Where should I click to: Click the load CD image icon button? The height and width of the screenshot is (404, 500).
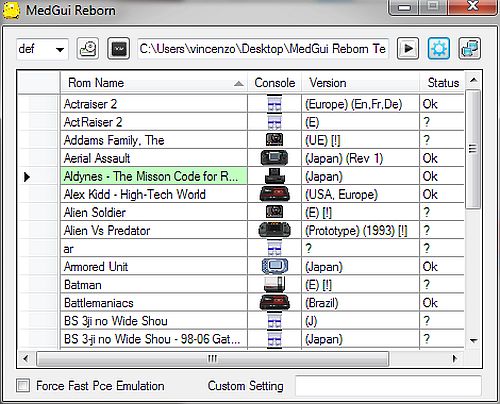tap(88, 49)
